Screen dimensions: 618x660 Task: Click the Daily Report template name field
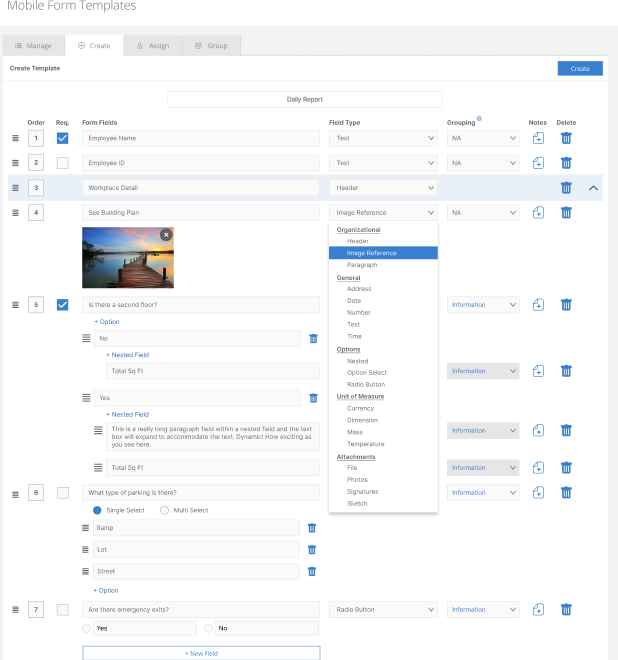point(305,99)
